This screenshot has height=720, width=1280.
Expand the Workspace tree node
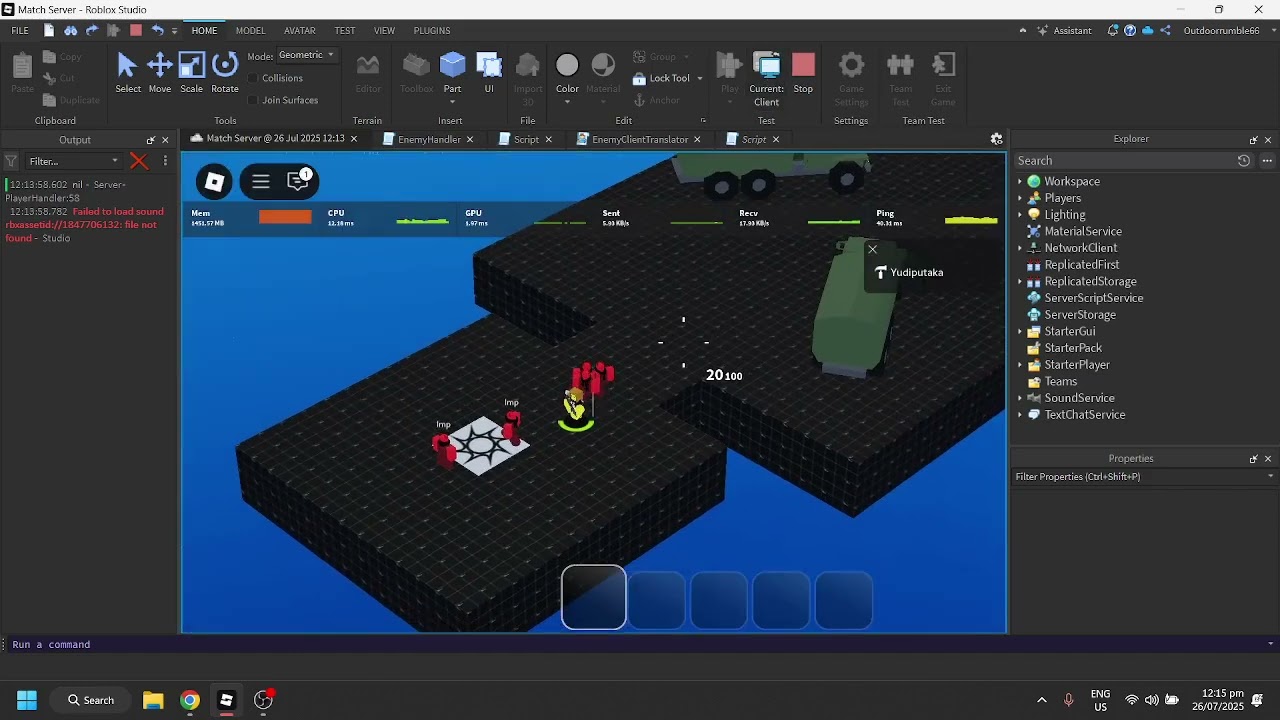tap(1020, 182)
